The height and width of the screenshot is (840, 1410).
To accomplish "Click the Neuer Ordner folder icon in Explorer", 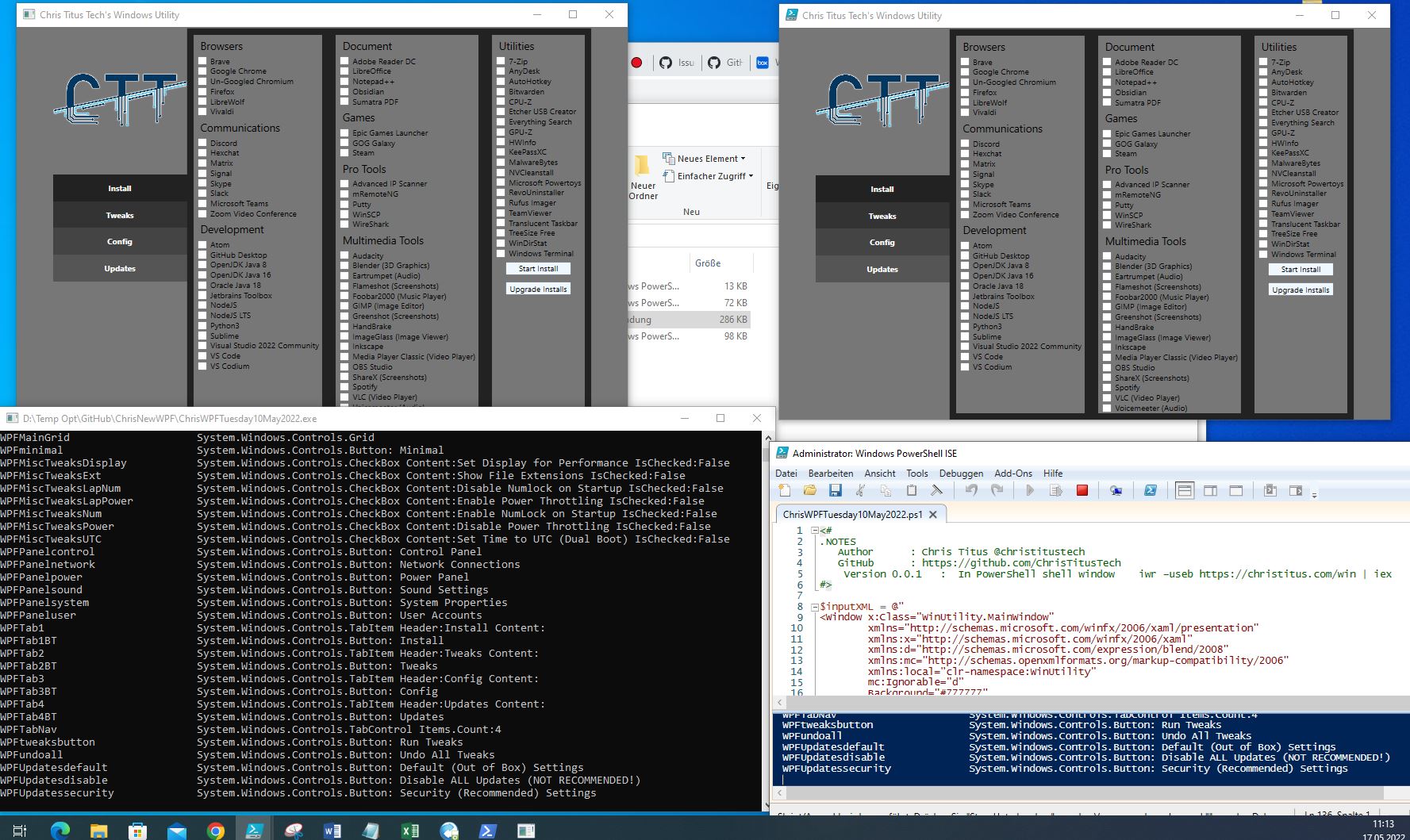I will click(642, 166).
